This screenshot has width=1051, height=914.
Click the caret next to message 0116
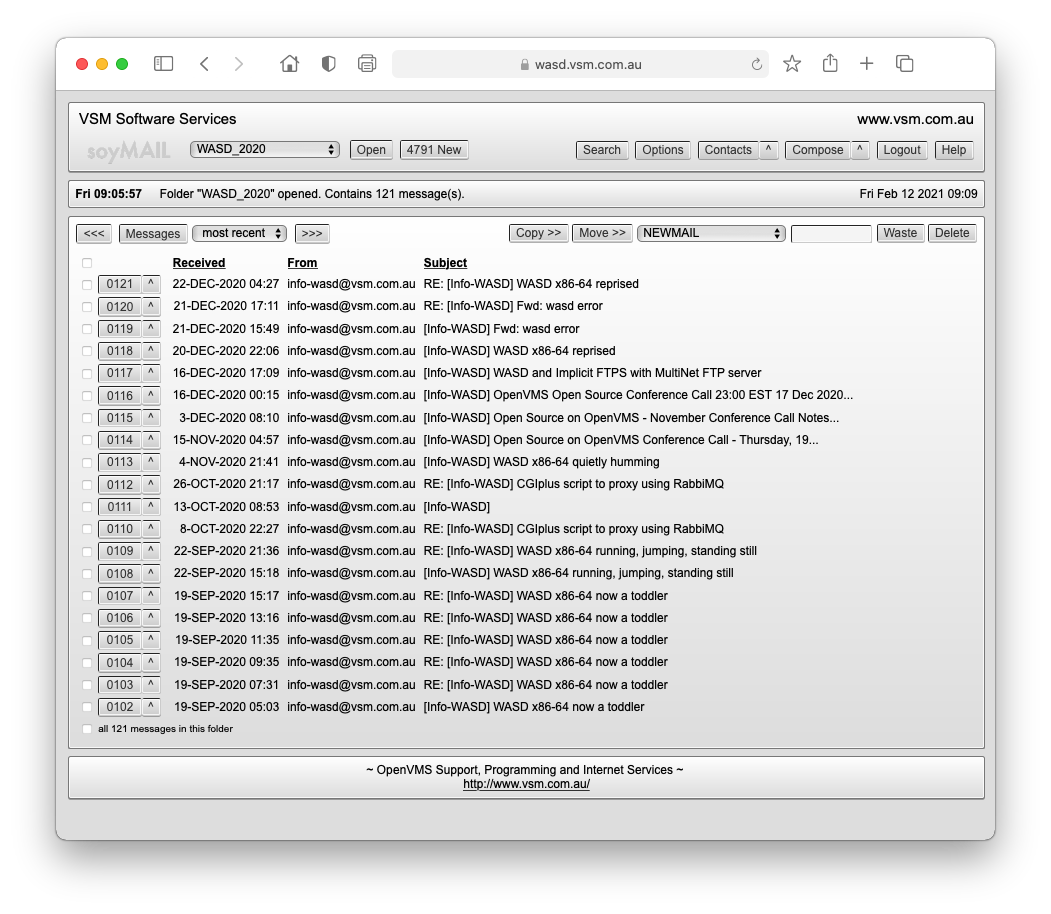151,396
